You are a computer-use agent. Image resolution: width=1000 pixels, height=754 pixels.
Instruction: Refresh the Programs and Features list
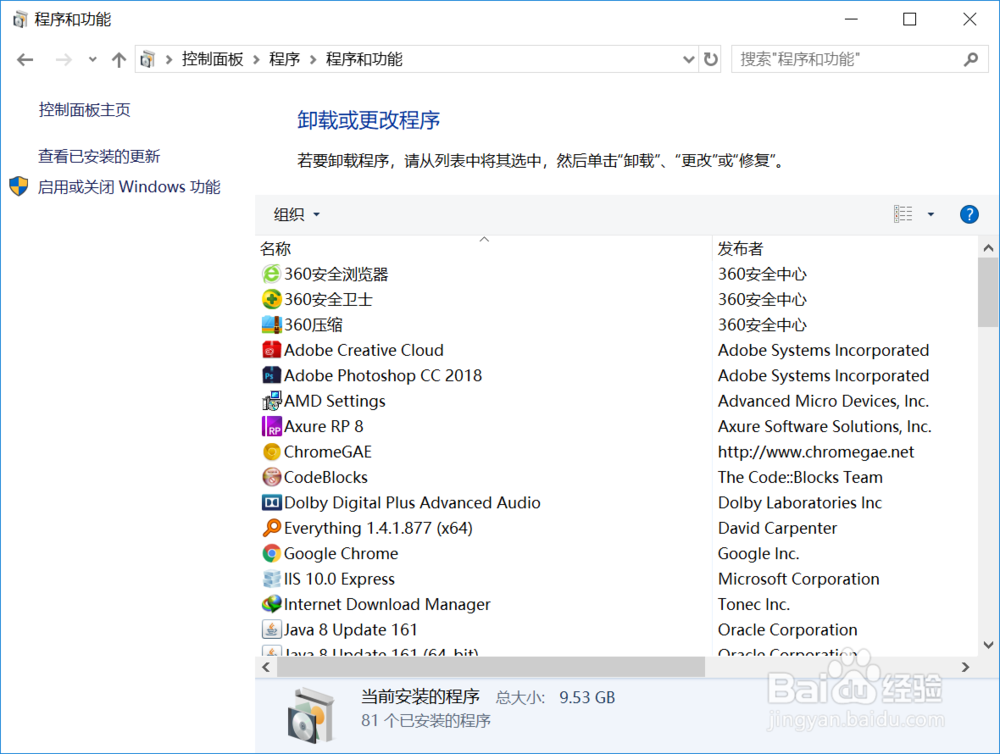click(x=710, y=59)
